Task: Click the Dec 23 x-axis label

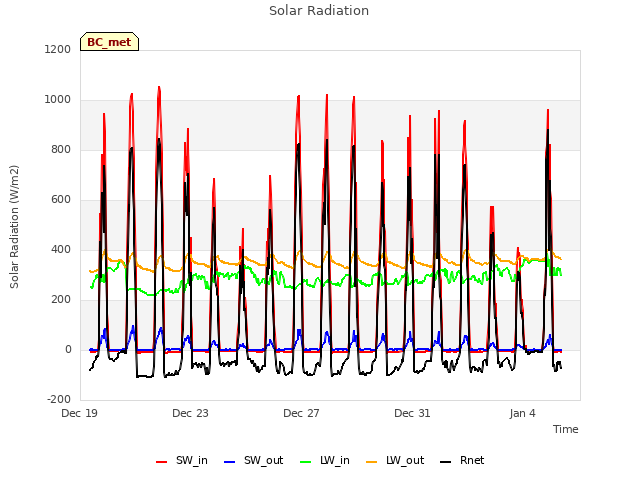Action: pos(190,413)
